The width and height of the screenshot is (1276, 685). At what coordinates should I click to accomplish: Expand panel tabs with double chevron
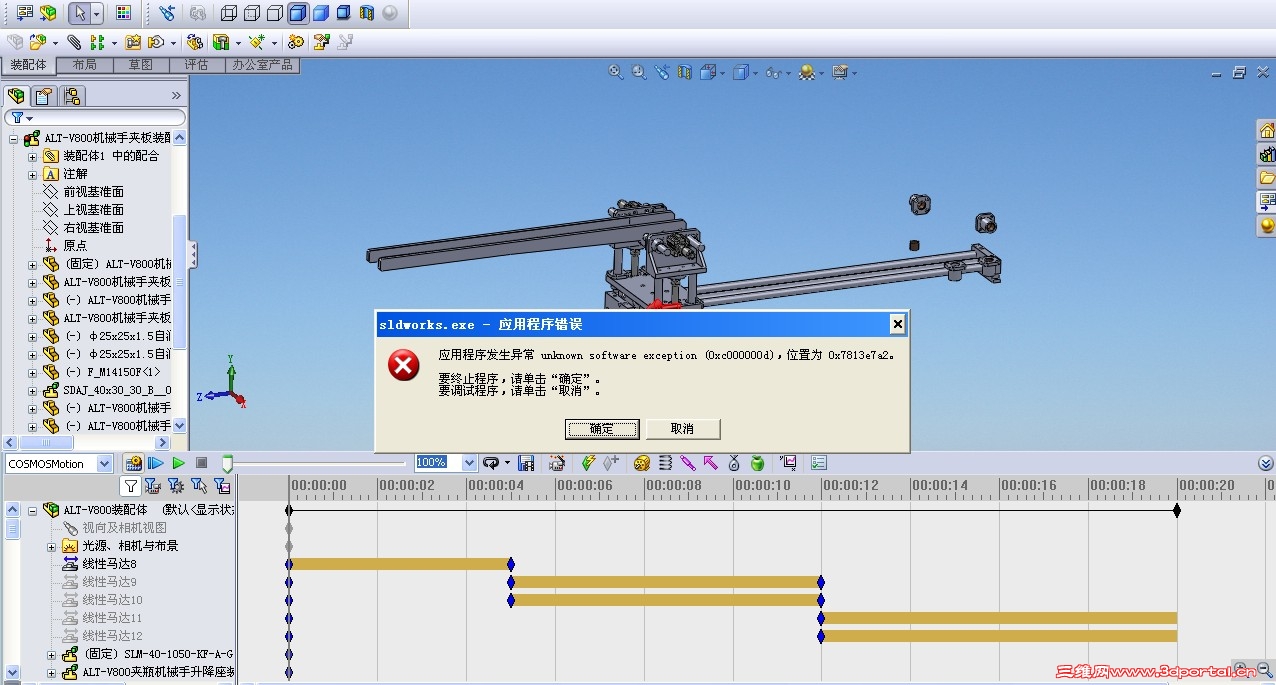[x=176, y=96]
